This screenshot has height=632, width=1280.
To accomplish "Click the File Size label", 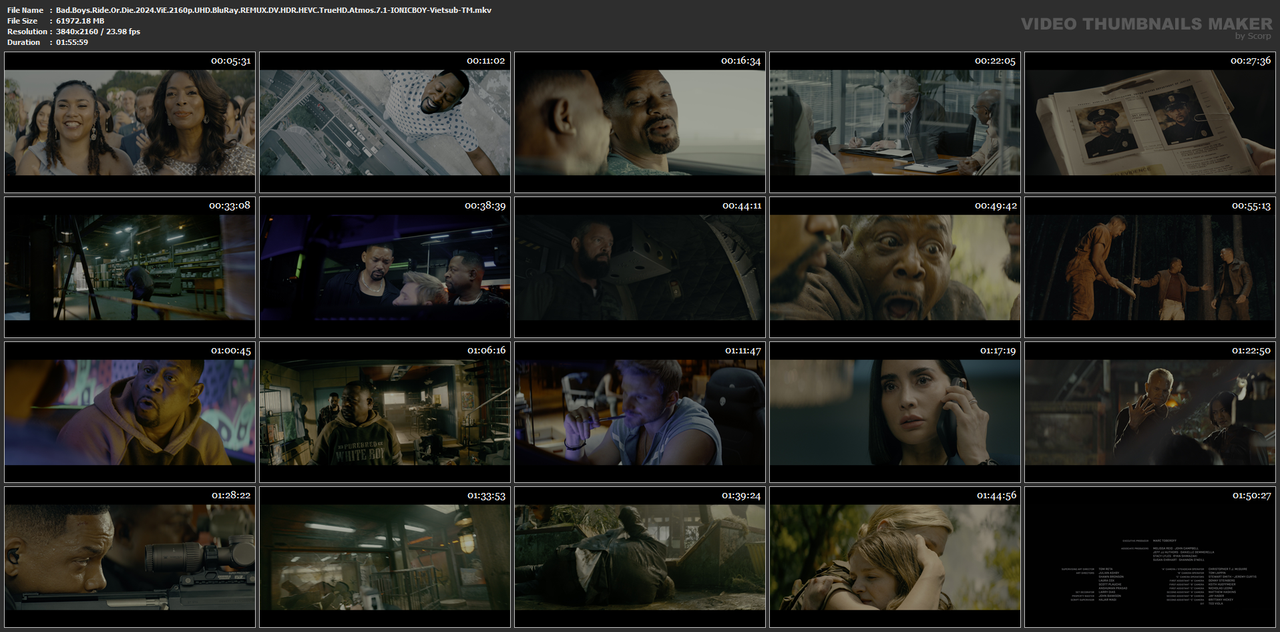I will (22, 21).
